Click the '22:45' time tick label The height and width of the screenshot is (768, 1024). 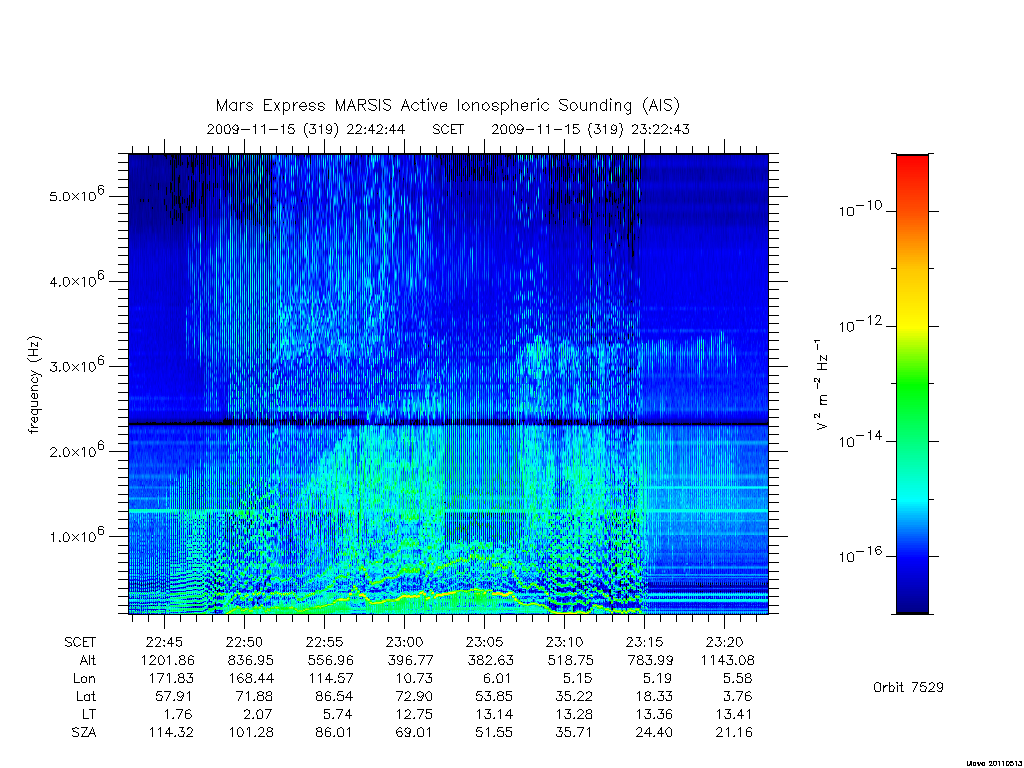pos(165,642)
